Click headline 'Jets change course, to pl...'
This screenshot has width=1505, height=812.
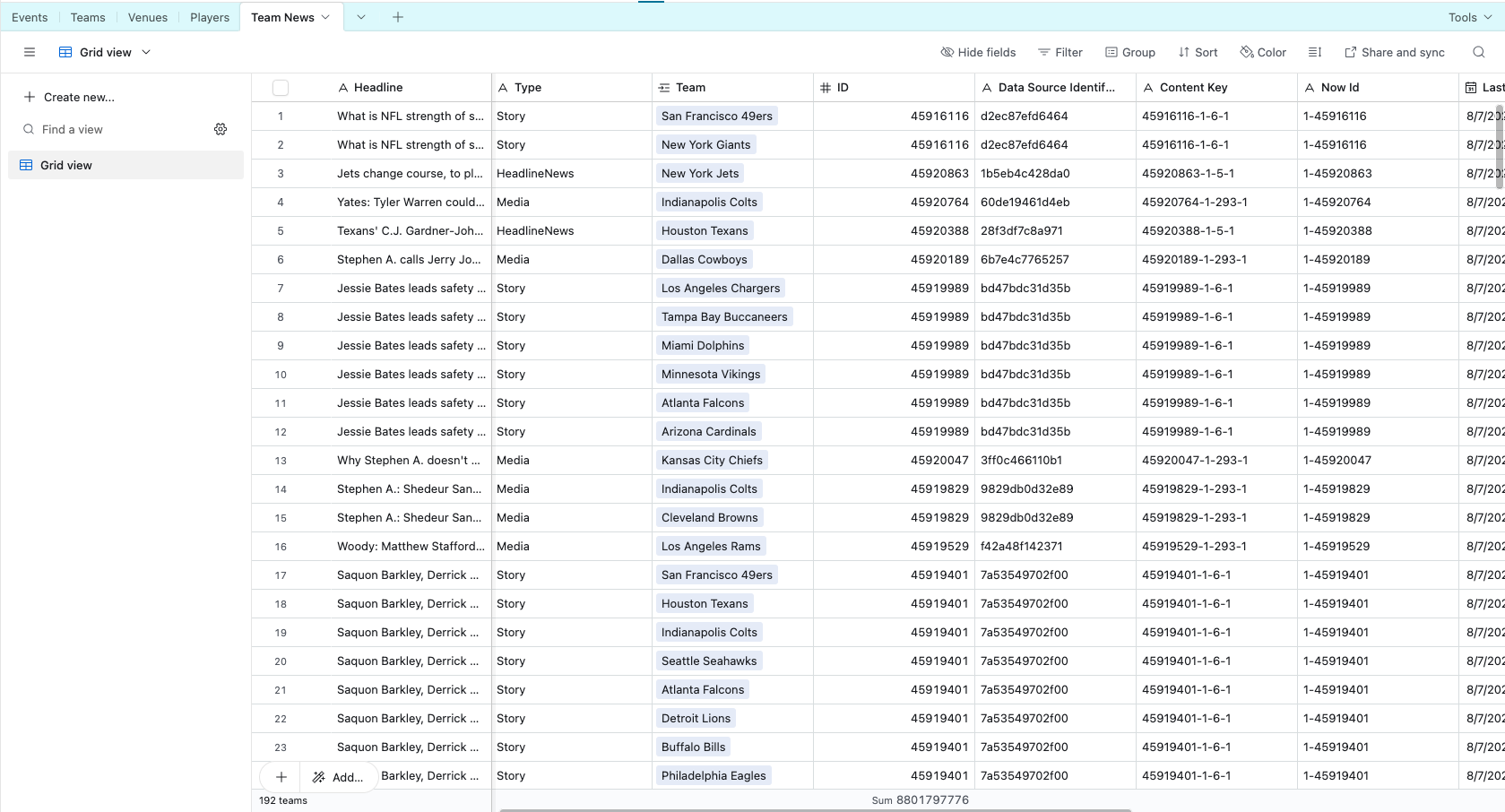point(410,173)
